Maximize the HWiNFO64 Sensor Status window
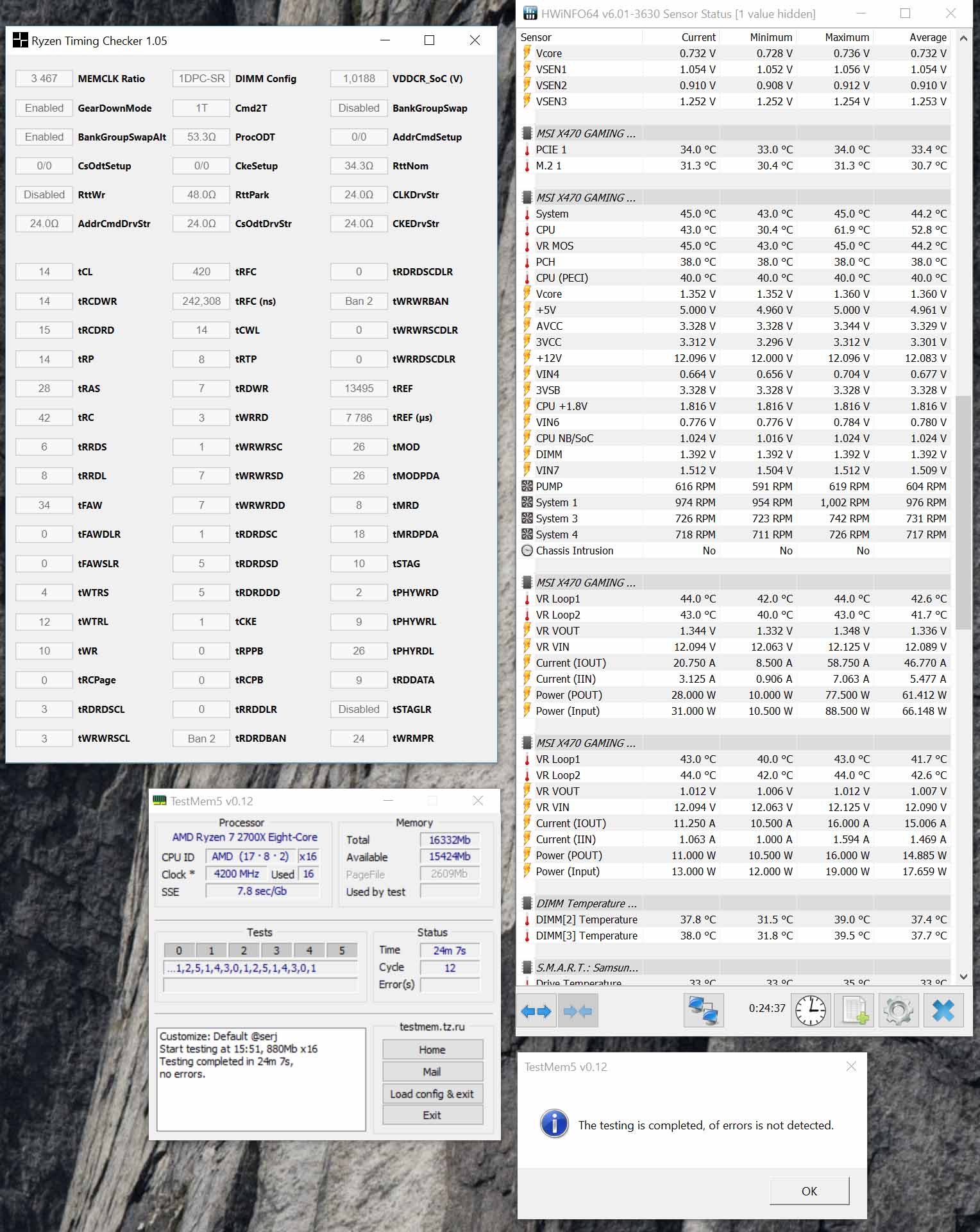 pos(905,13)
